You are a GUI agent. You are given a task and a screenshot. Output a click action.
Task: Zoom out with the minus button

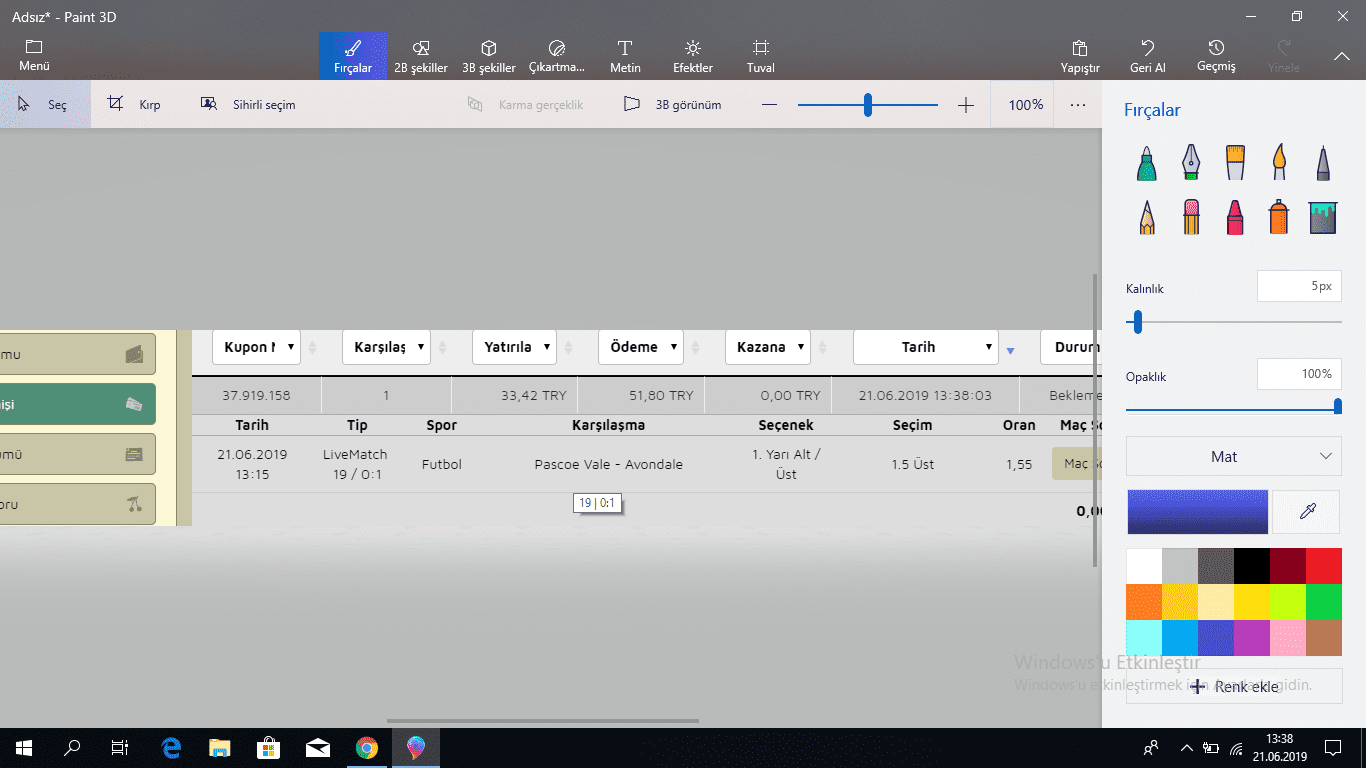click(x=769, y=105)
